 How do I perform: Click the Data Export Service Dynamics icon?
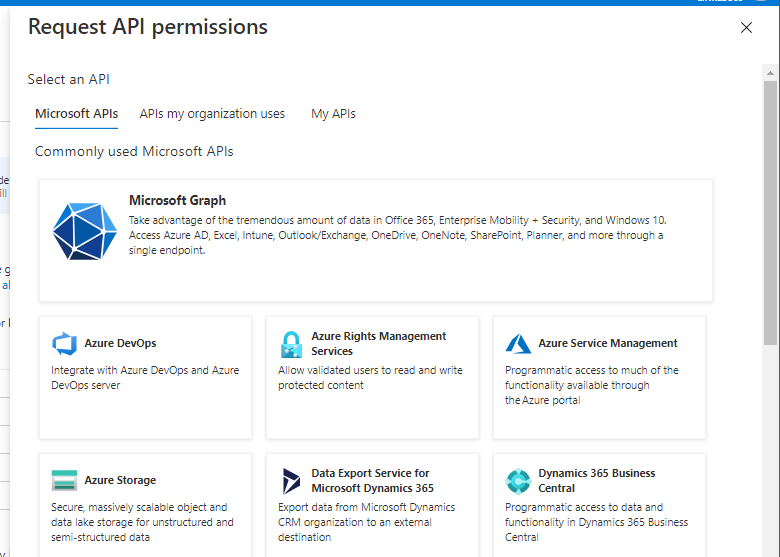pyautogui.click(x=291, y=481)
